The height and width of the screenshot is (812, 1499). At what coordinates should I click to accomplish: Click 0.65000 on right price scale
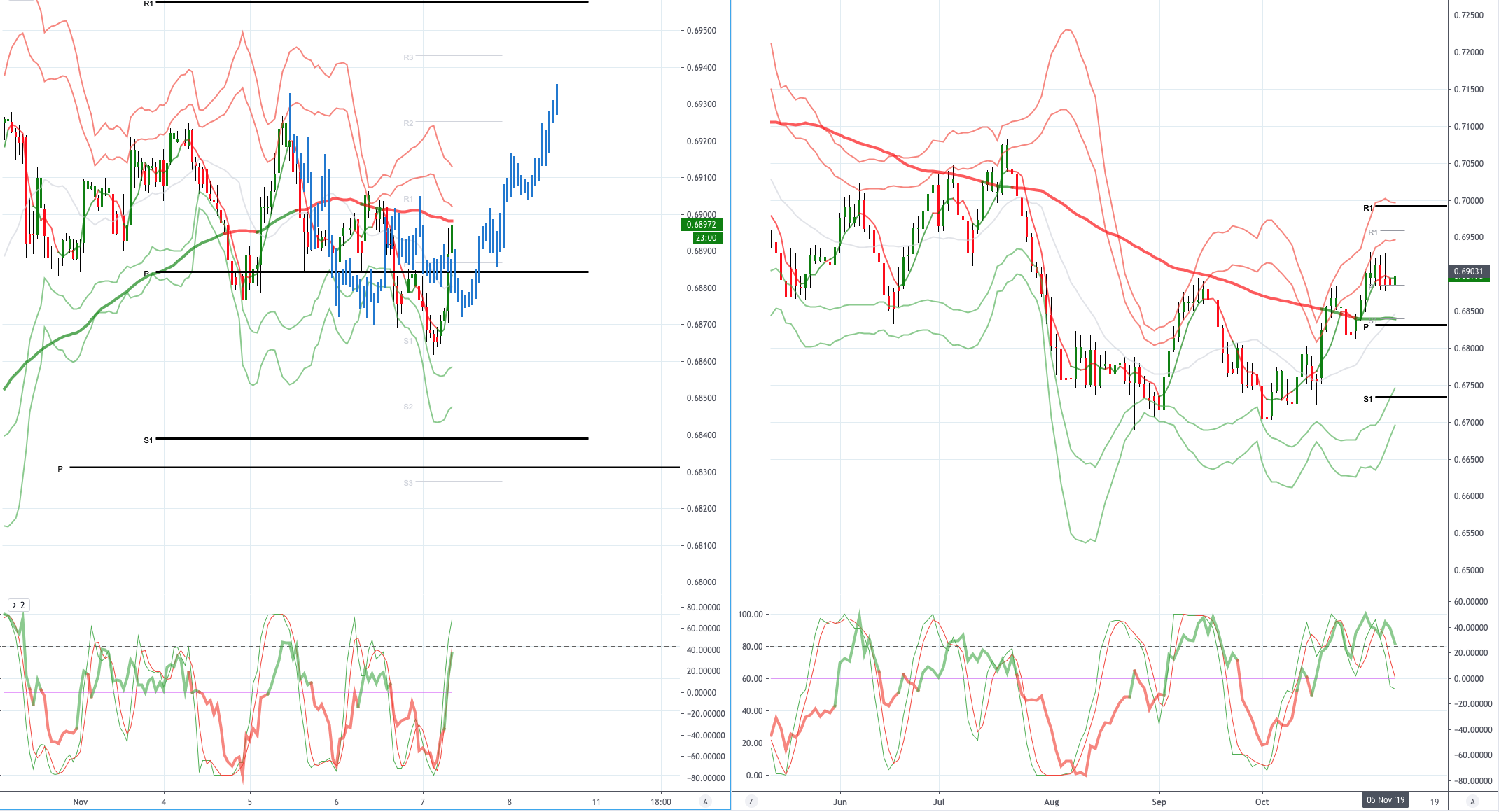(1469, 570)
